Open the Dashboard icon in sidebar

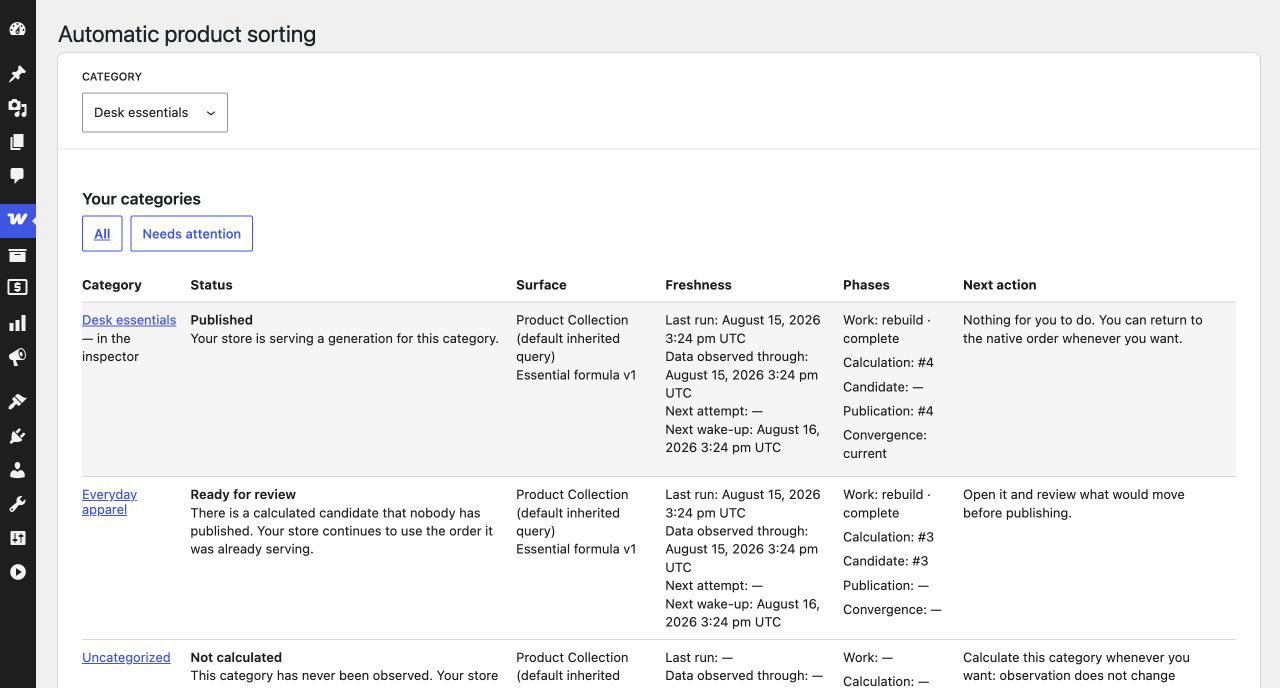click(17, 29)
